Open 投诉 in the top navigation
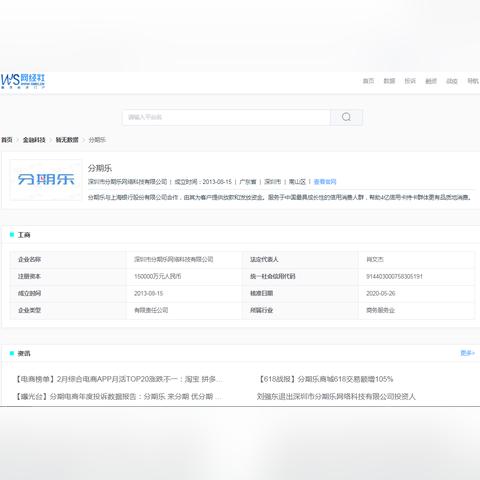 [x=410, y=81]
